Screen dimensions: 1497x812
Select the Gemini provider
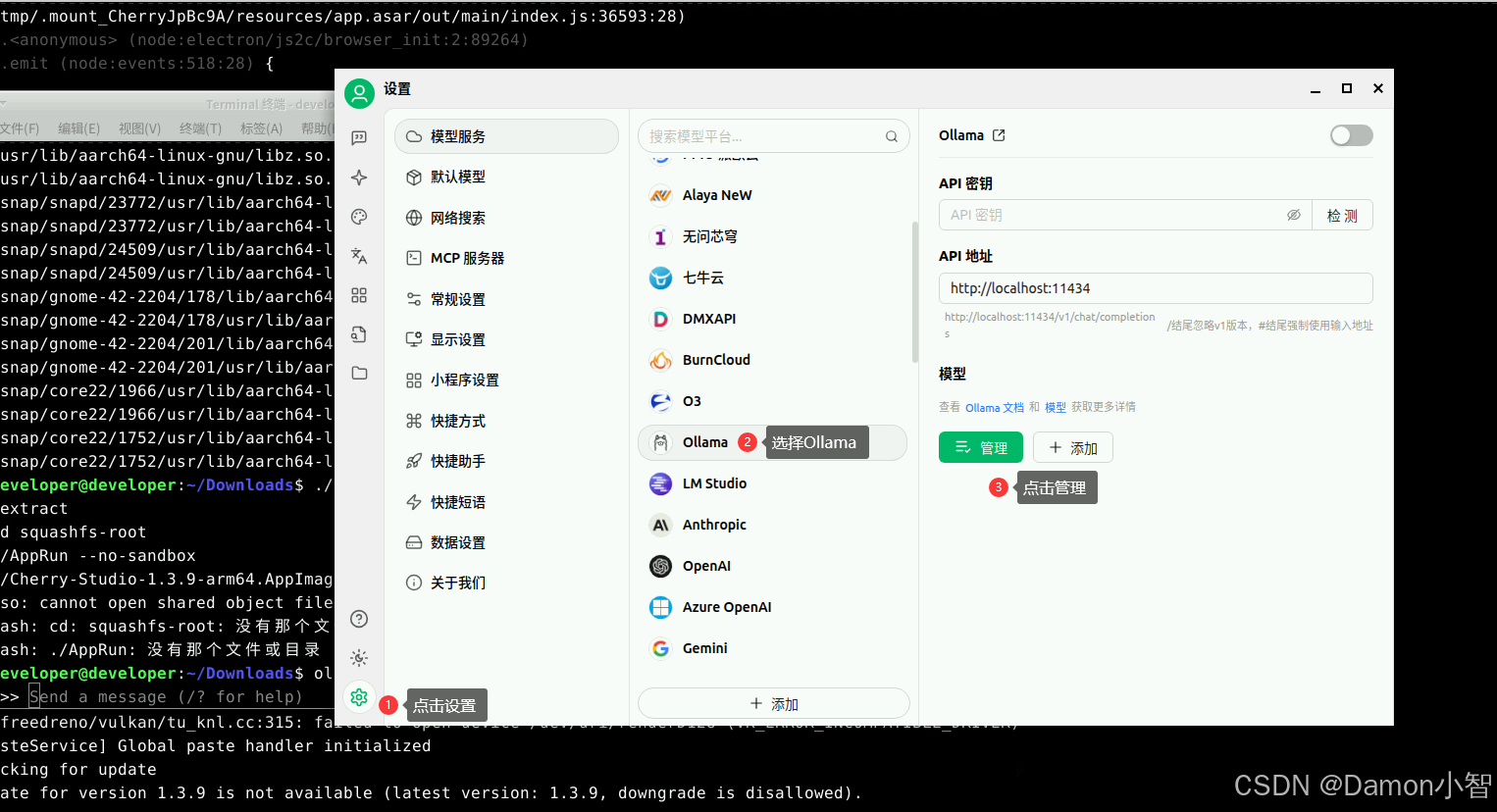coord(772,648)
